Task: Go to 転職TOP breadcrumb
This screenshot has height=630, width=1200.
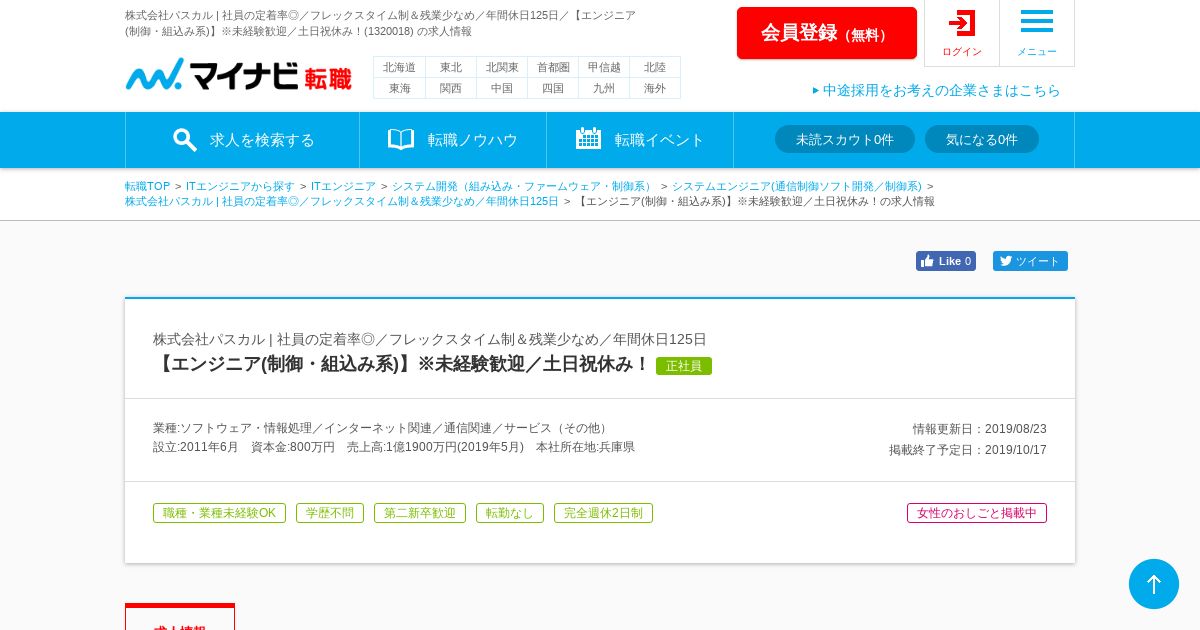Action: [x=147, y=186]
